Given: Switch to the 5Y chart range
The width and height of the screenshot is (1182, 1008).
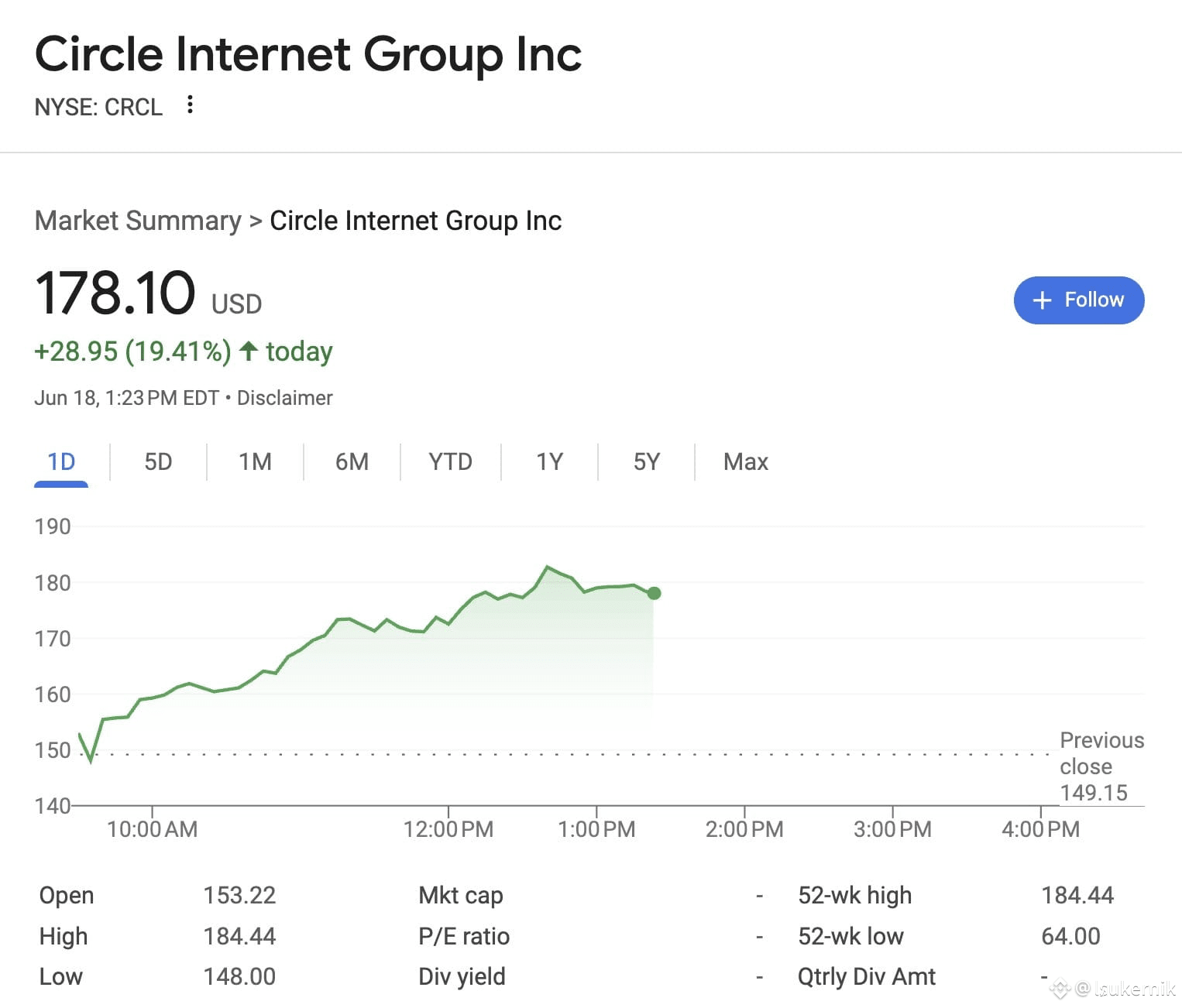Looking at the screenshot, I should [646, 462].
